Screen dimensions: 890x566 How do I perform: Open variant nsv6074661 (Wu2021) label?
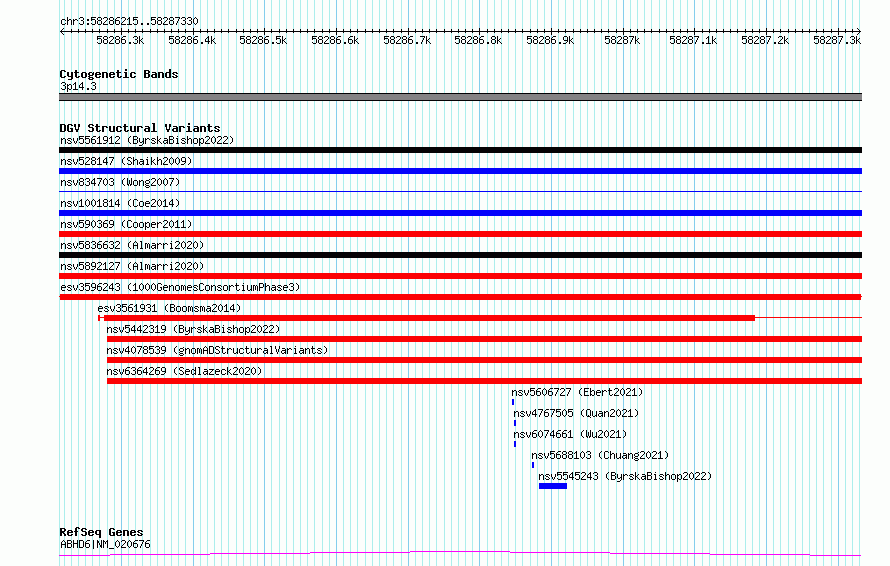point(570,434)
